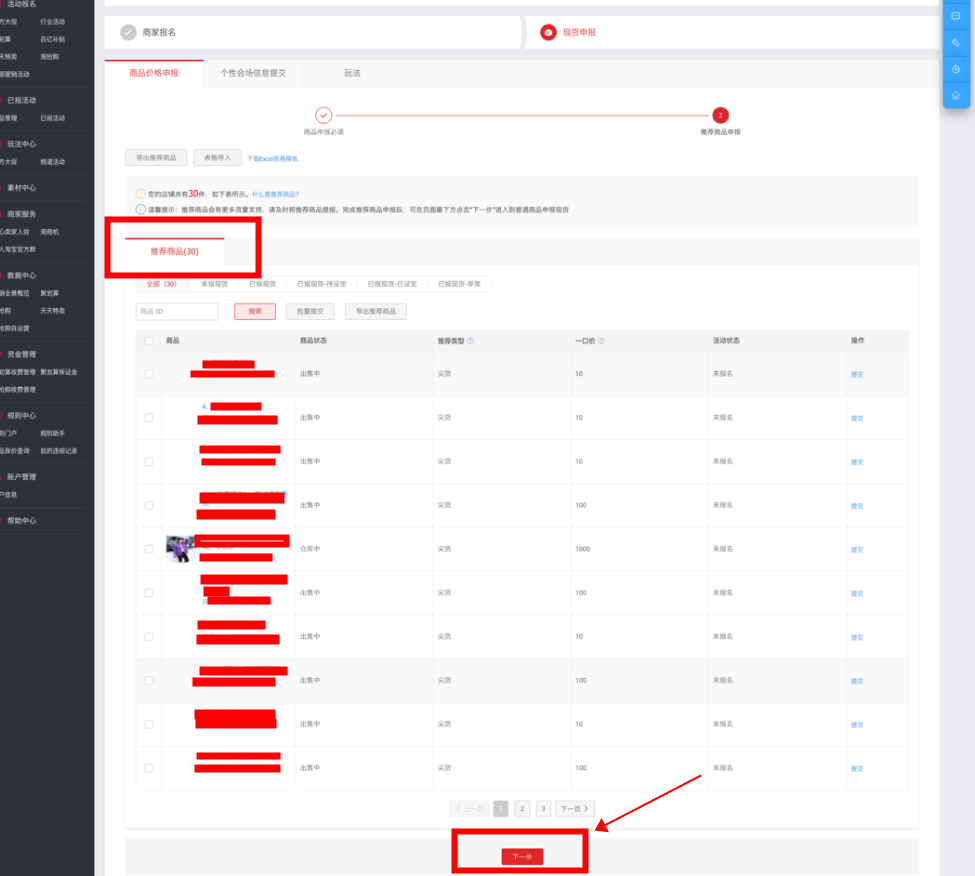
Task: Click the step 2 推荐商品申报 circle
Action: point(720,115)
